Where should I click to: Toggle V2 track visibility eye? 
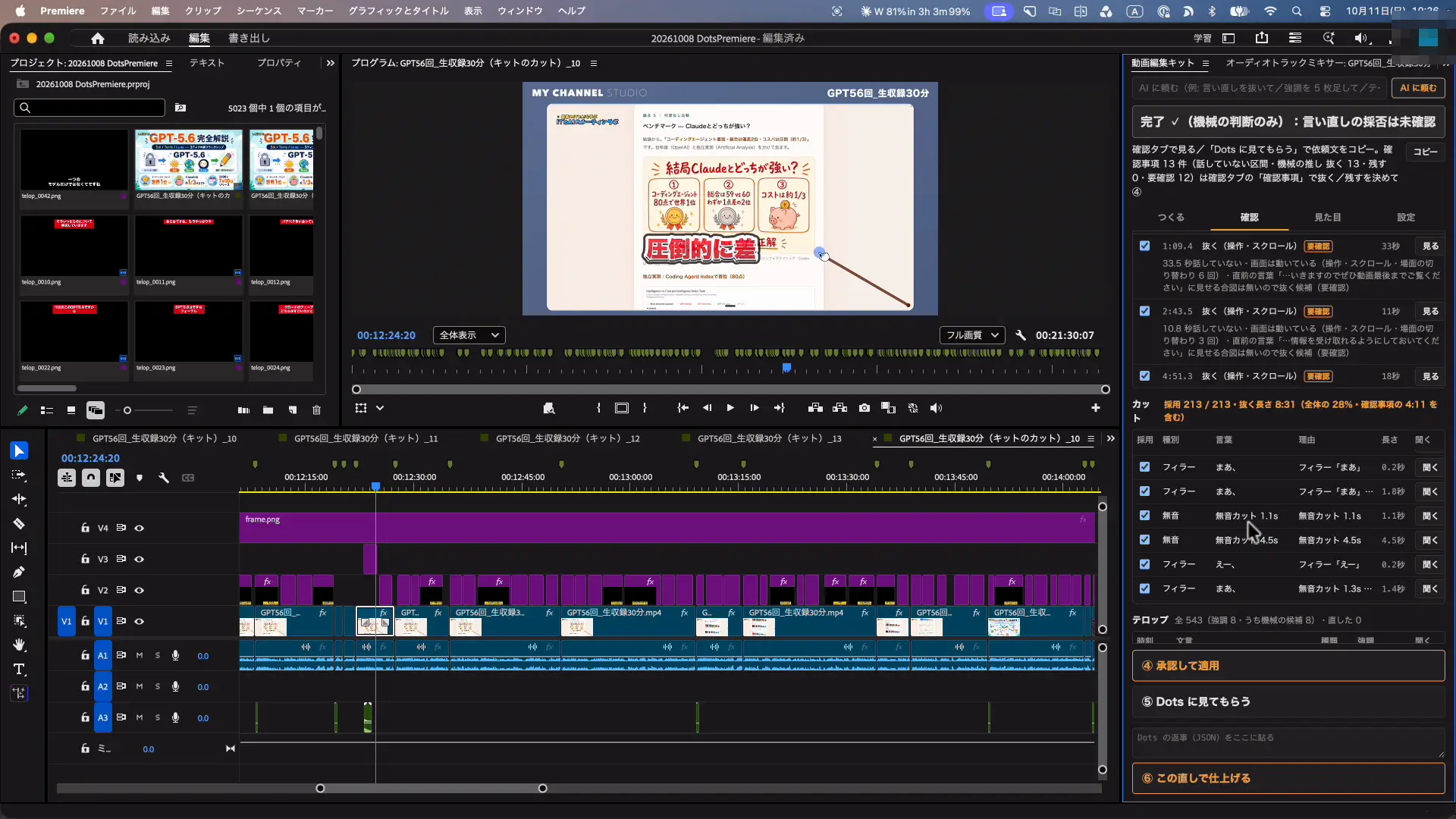click(x=140, y=590)
